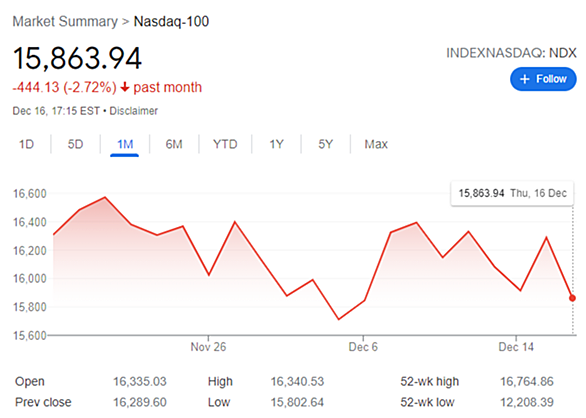586x418 pixels.
Task: Select the 5D time range tab
Action: point(75,144)
